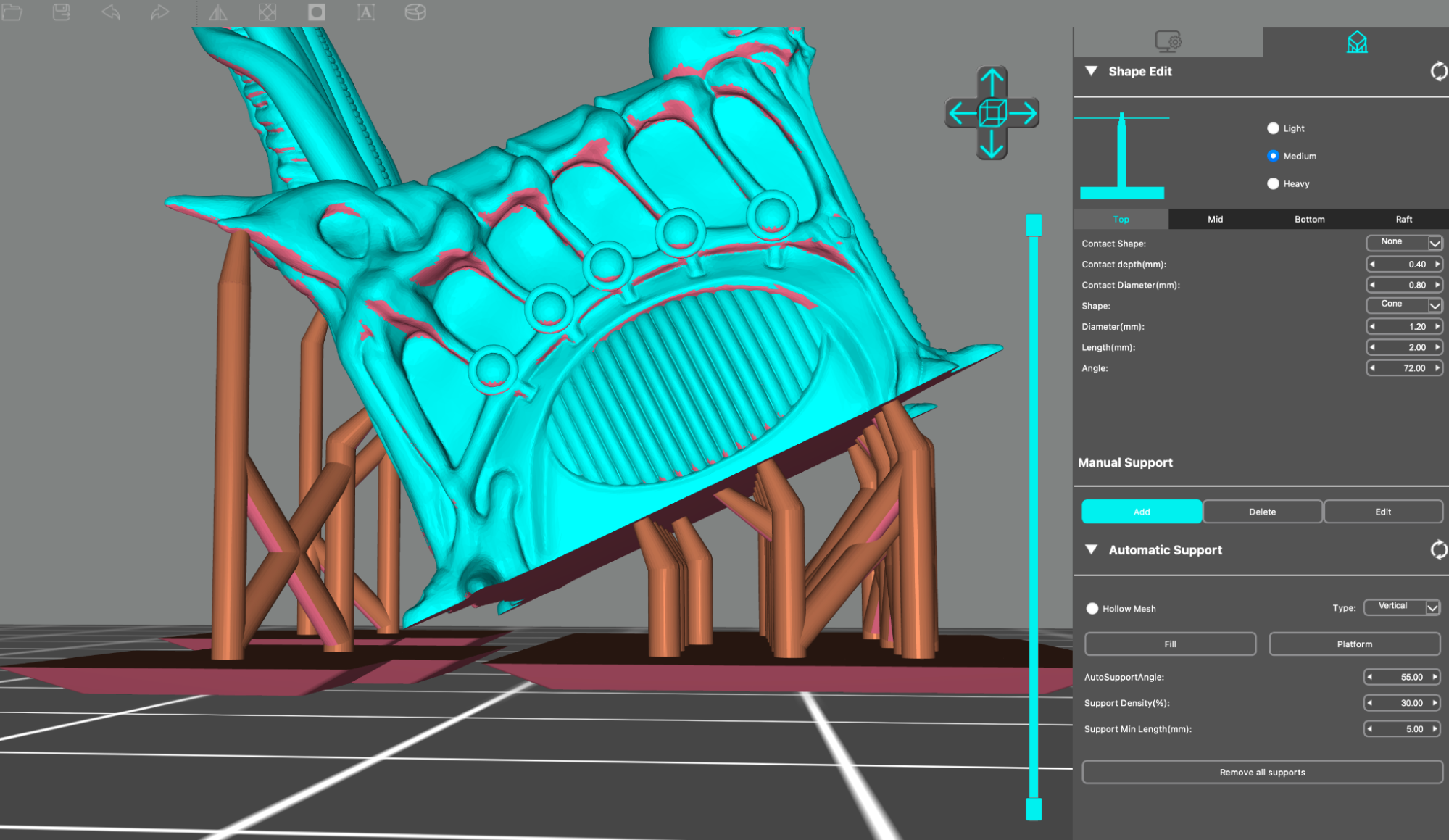Click the top handle of layer slider

[1034, 225]
